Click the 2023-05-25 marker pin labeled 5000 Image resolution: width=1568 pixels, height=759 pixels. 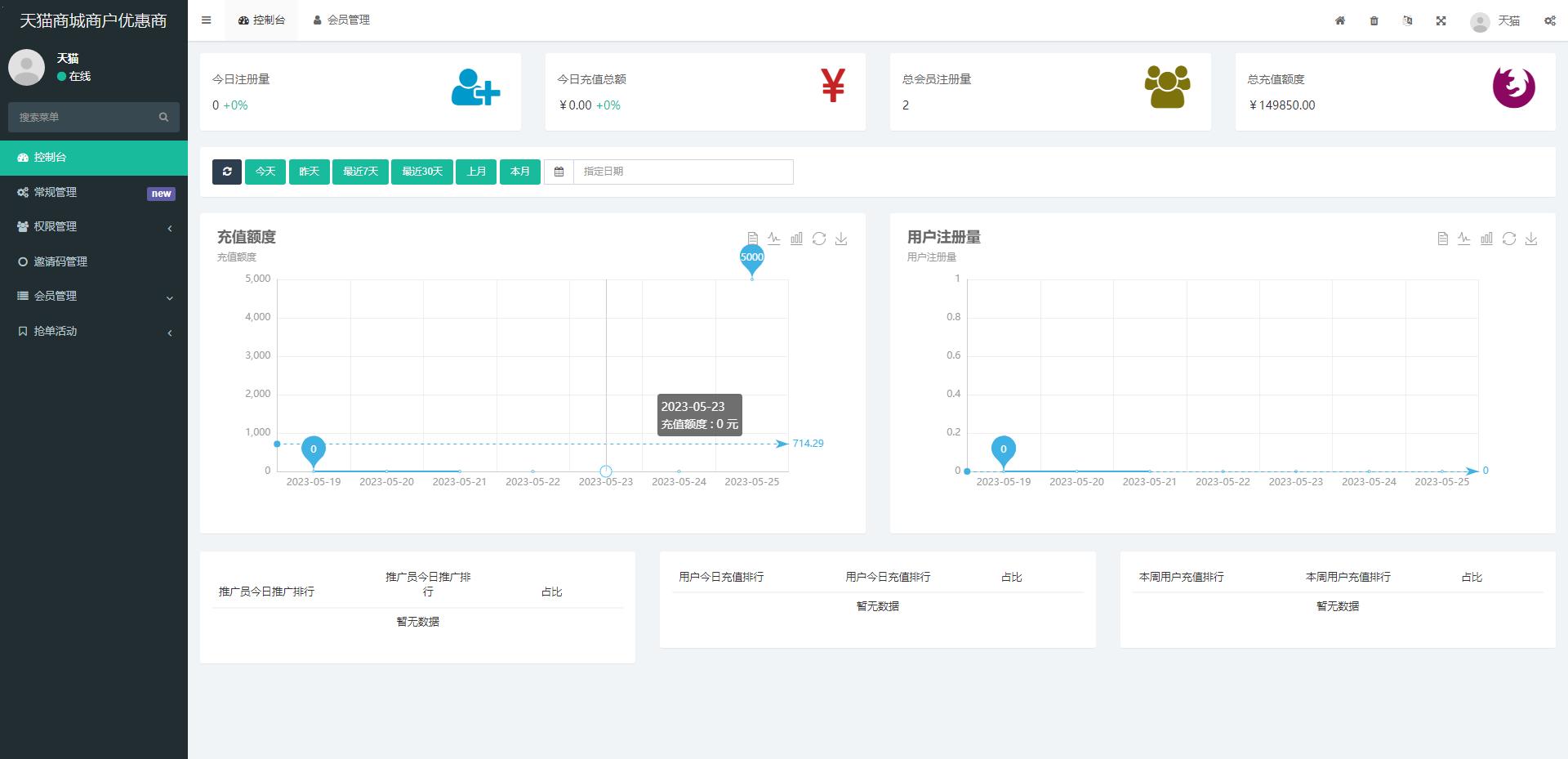(x=751, y=258)
